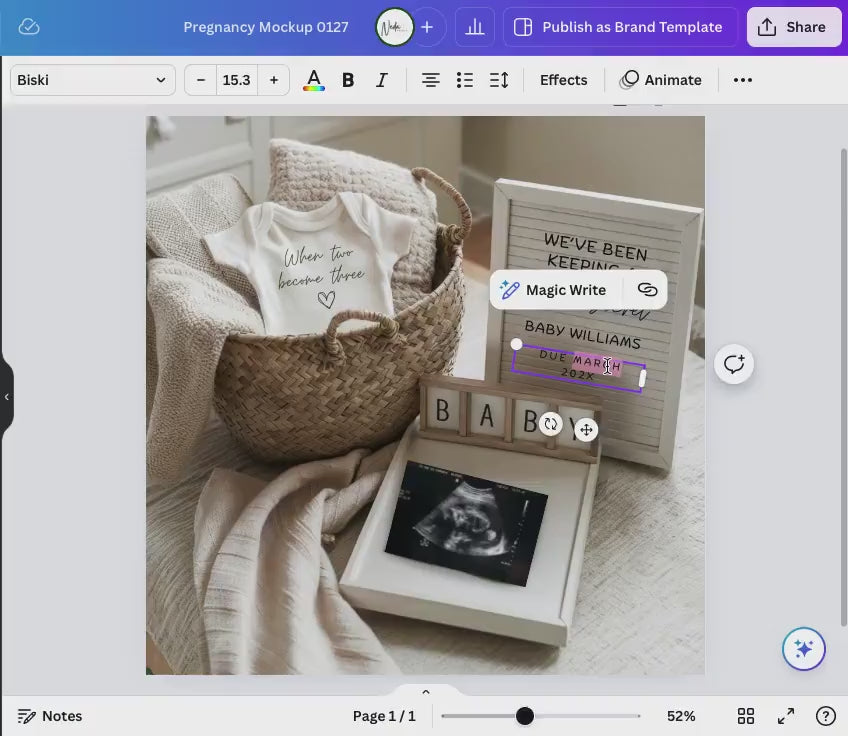Expand the page thumbnails chevron
The height and width of the screenshot is (736, 848).
coord(425,692)
